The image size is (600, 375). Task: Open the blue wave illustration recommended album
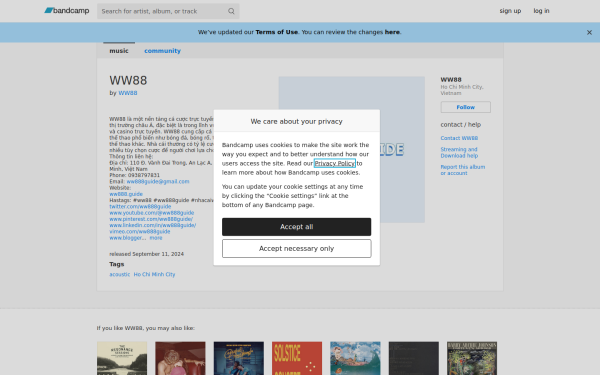pos(355,358)
